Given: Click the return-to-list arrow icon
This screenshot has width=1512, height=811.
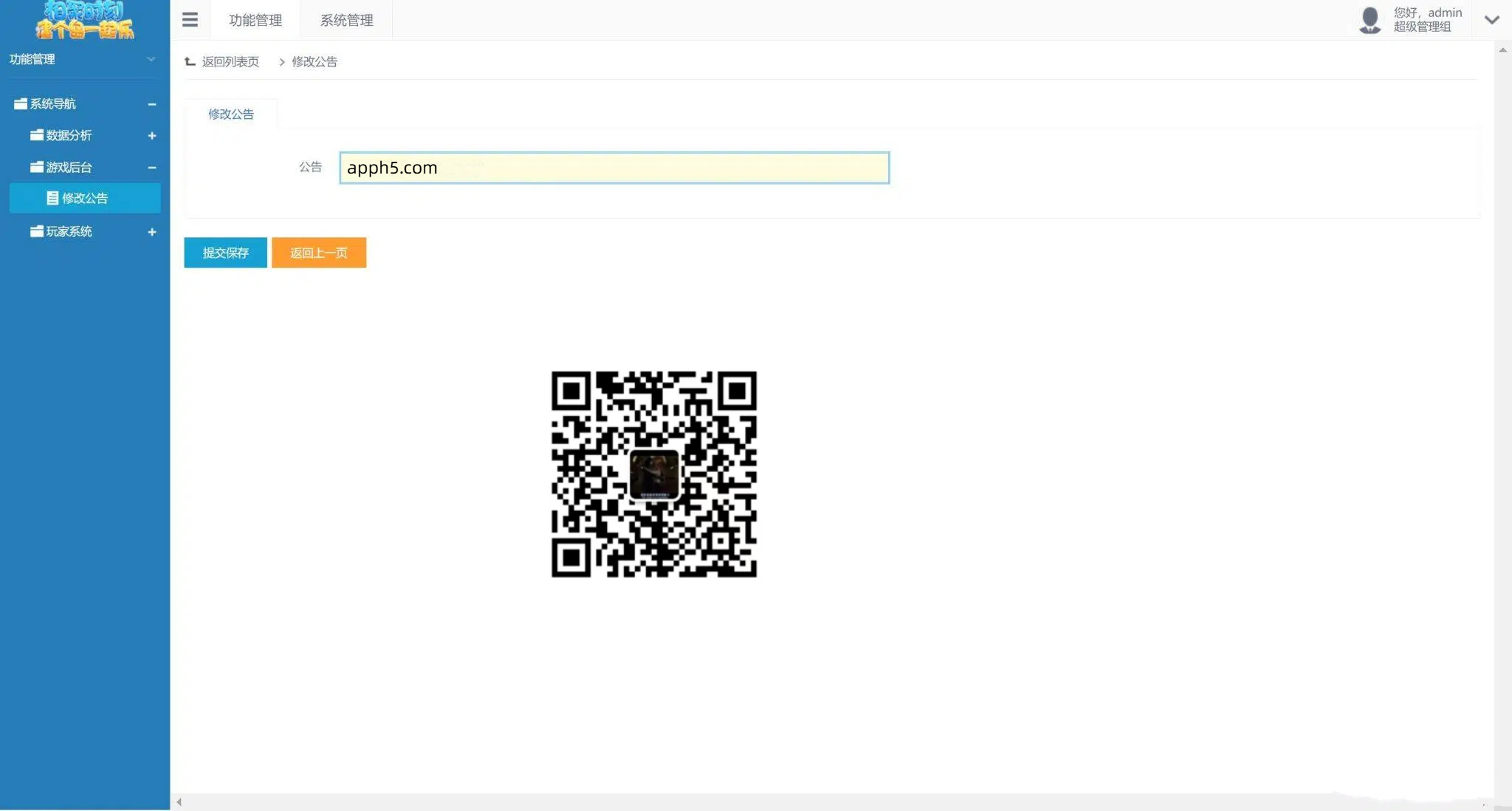Looking at the screenshot, I should pyautogui.click(x=190, y=62).
